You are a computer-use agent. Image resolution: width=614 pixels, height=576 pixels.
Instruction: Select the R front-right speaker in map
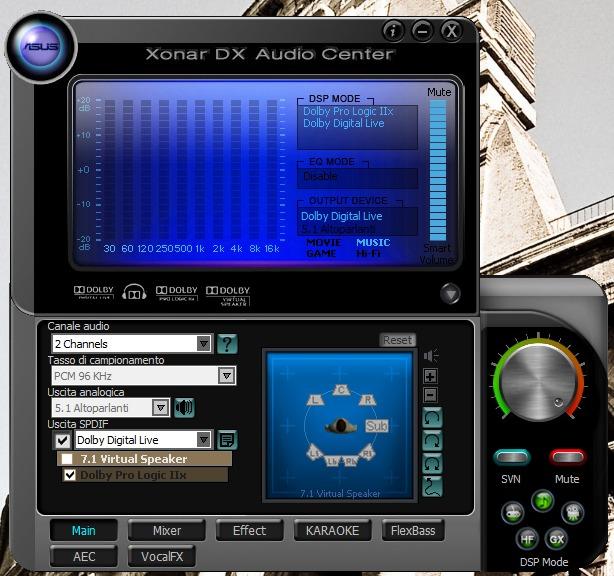(367, 399)
